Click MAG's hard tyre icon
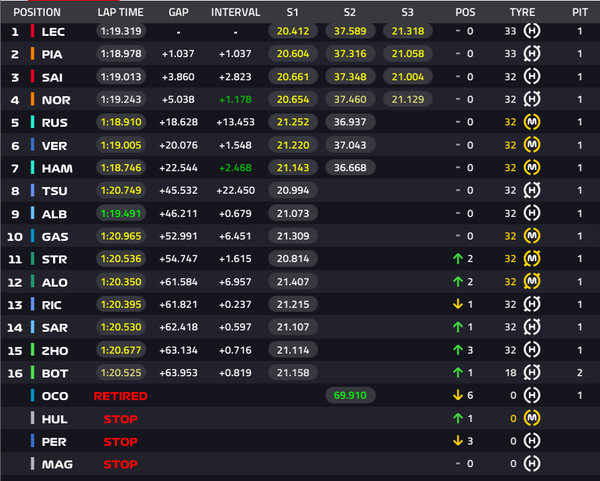Viewport: 600px width, 481px height. [x=532, y=464]
